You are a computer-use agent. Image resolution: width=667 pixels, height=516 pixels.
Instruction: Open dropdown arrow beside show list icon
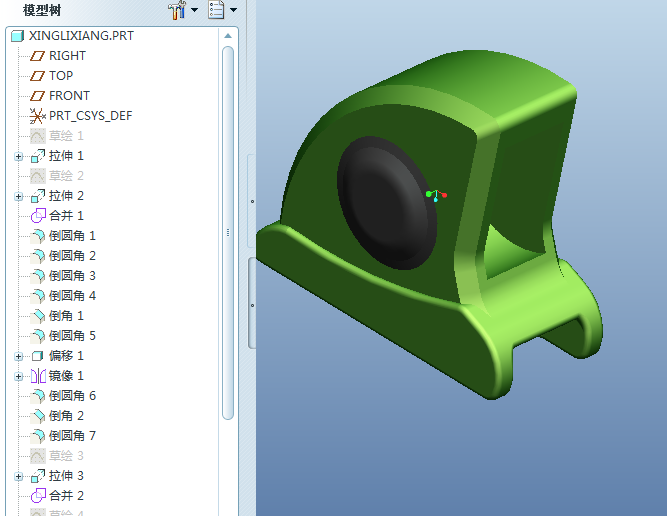pos(234,10)
